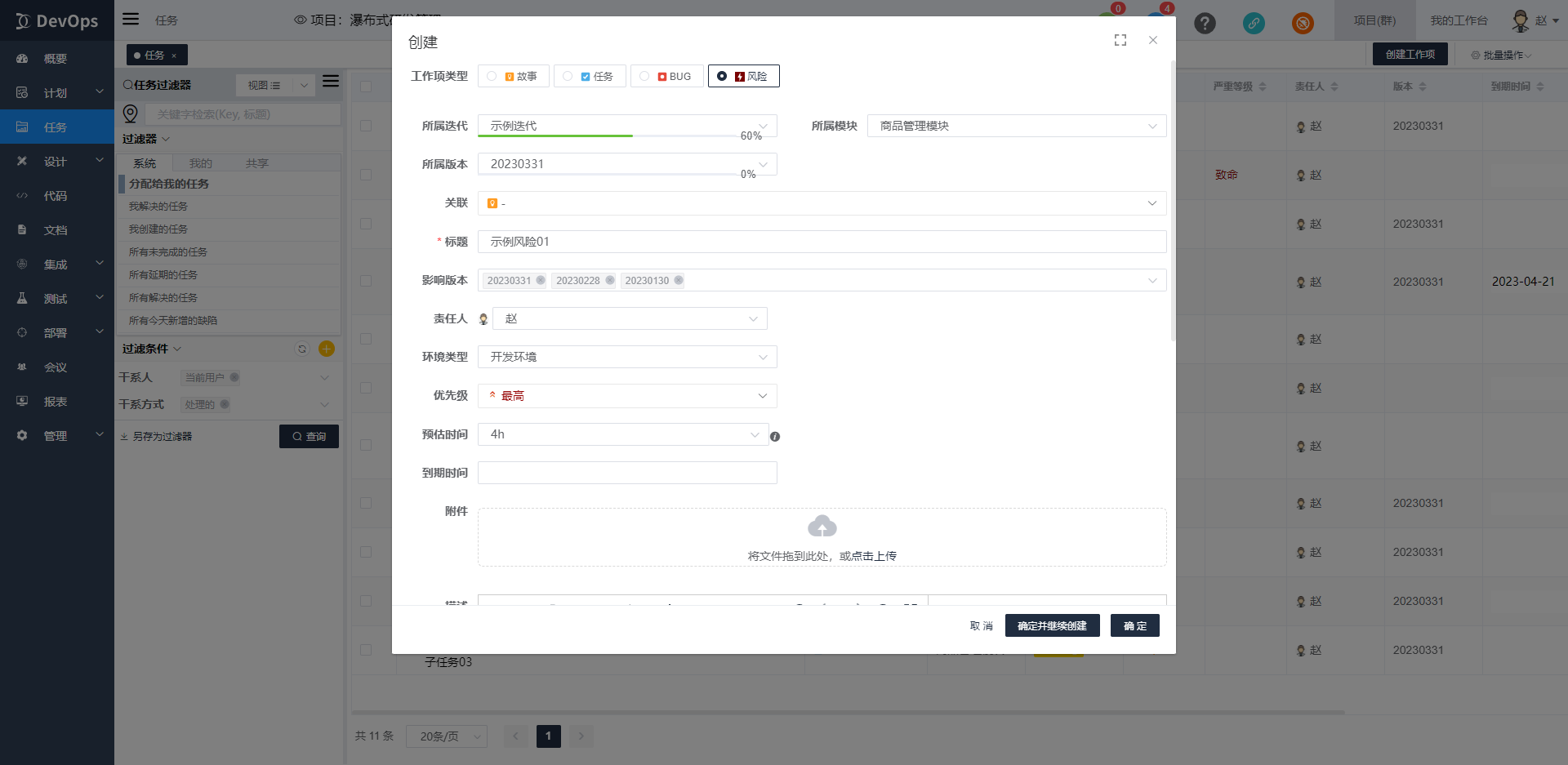Open the 所属模块 dropdown
The height and width of the screenshot is (765, 1568).
click(x=1017, y=126)
